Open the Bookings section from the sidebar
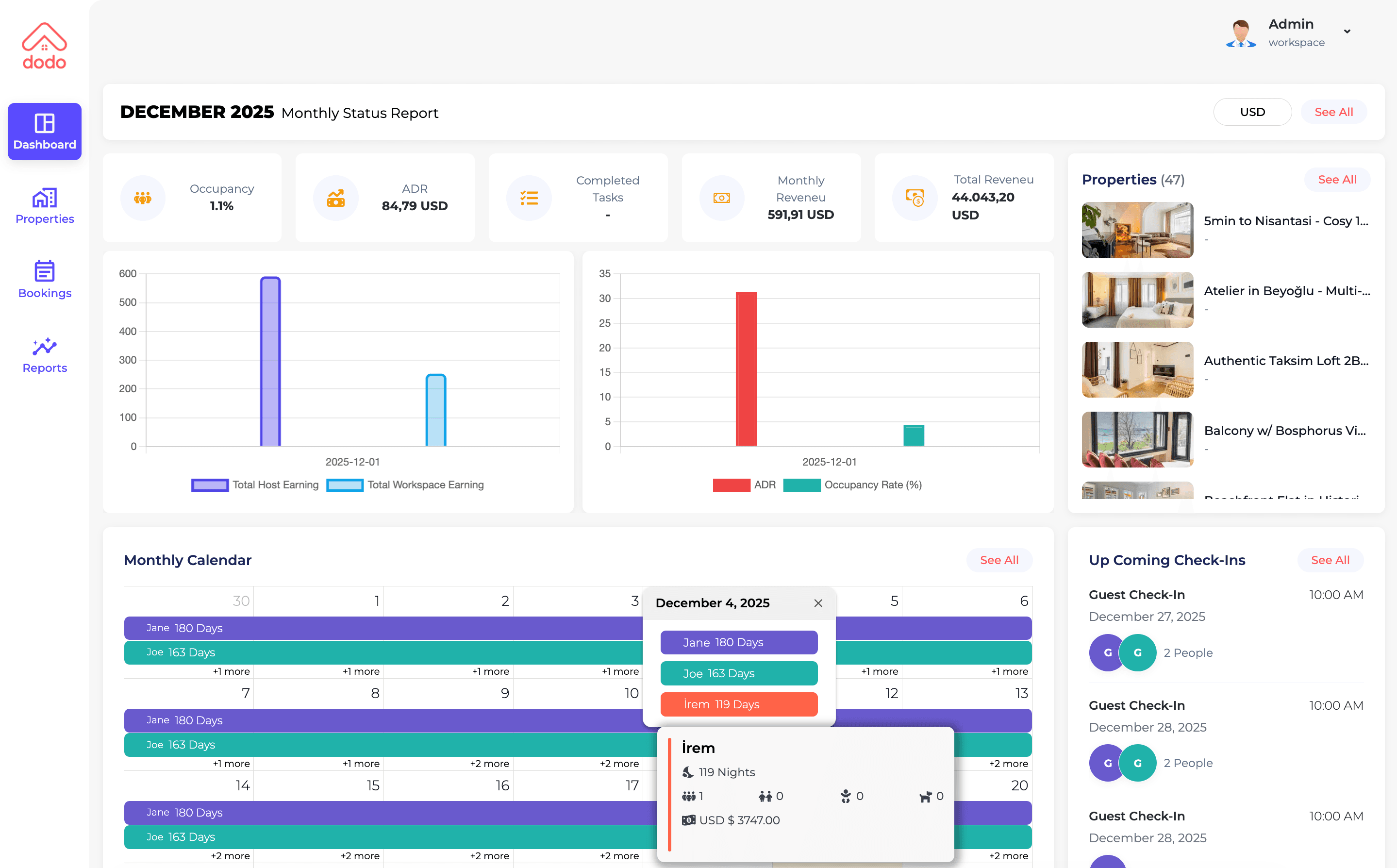The image size is (1397, 868). click(x=44, y=280)
